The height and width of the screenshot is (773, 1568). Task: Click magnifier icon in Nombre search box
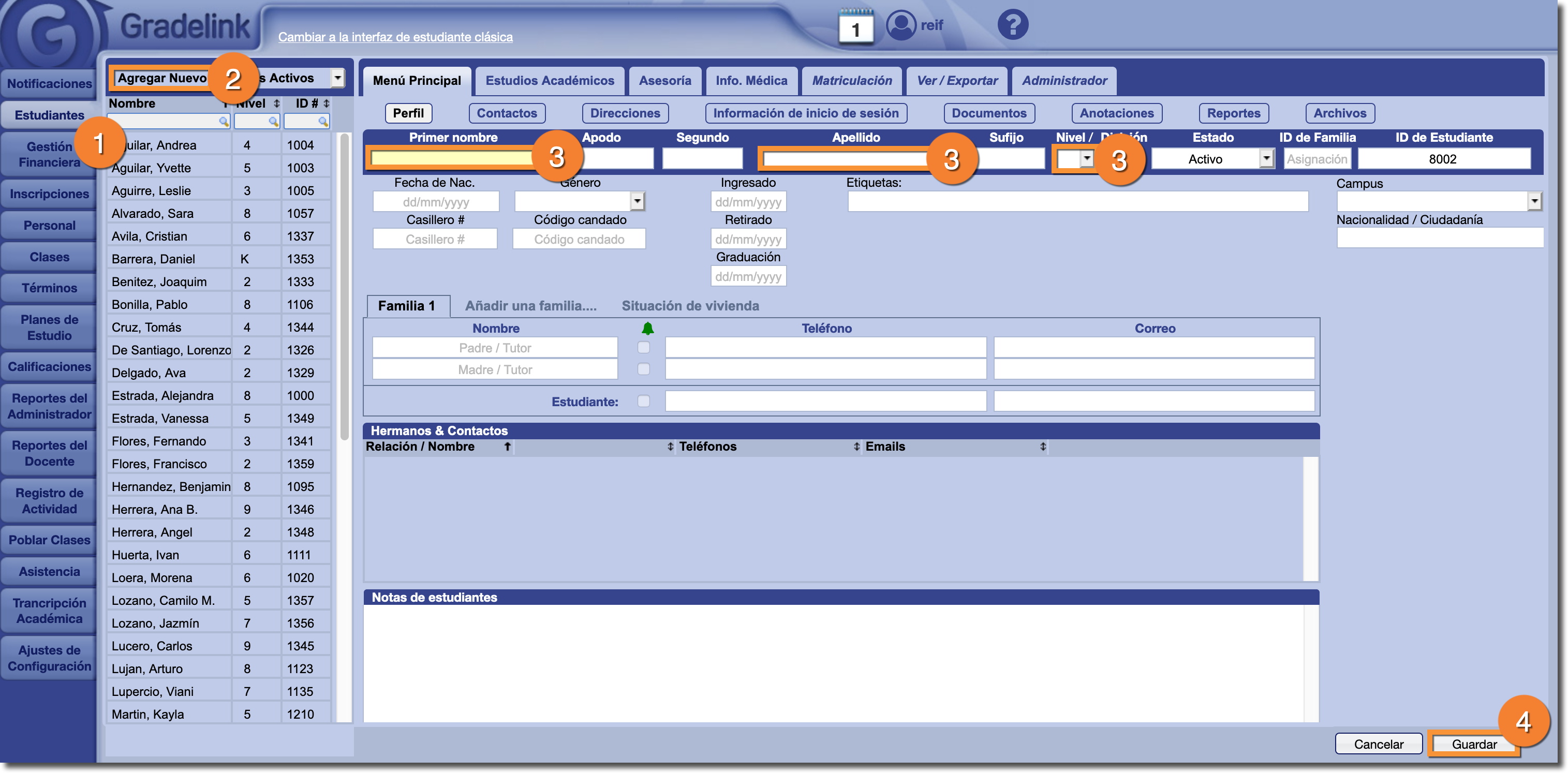click(224, 122)
